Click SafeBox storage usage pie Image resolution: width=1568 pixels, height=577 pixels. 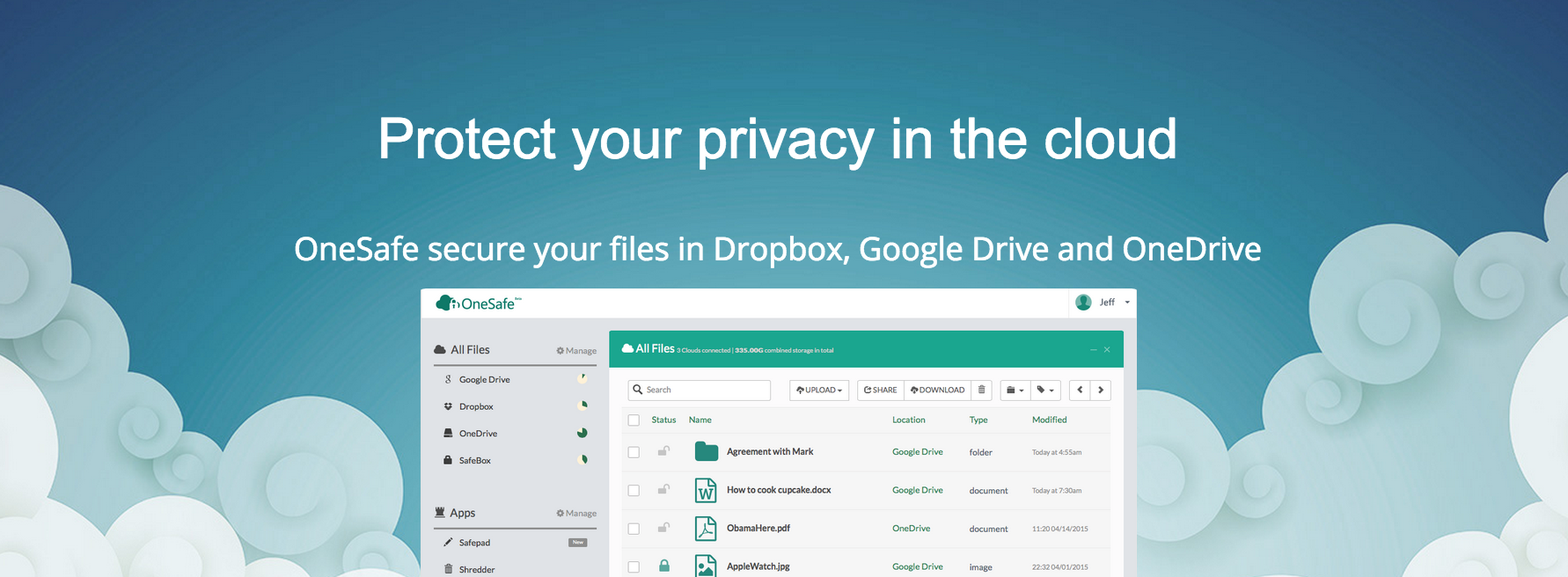[582, 459]
